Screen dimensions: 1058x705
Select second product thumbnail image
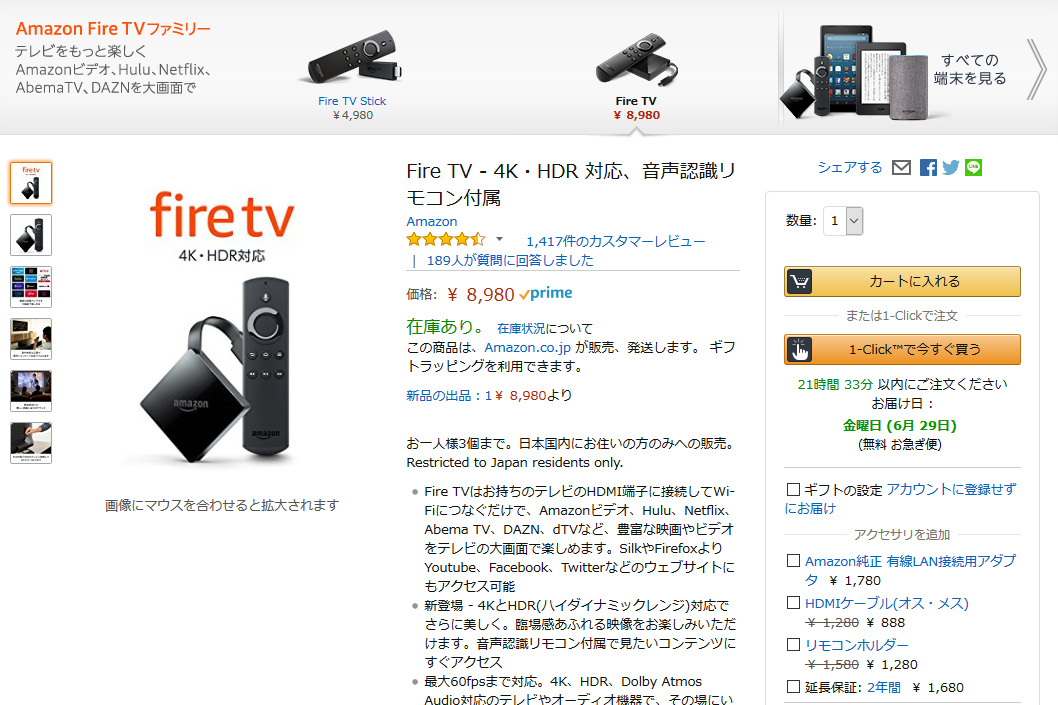click(x=31, y=235)
